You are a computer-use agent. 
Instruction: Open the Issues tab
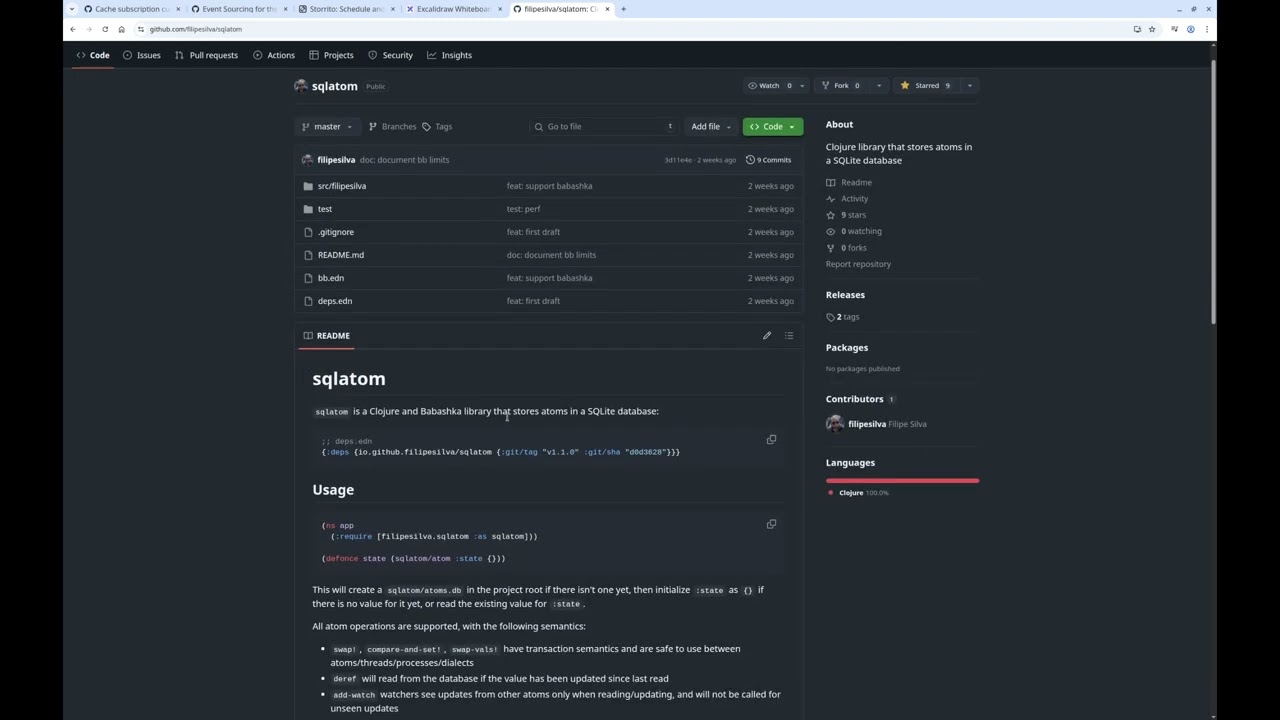tap(141, 55)
